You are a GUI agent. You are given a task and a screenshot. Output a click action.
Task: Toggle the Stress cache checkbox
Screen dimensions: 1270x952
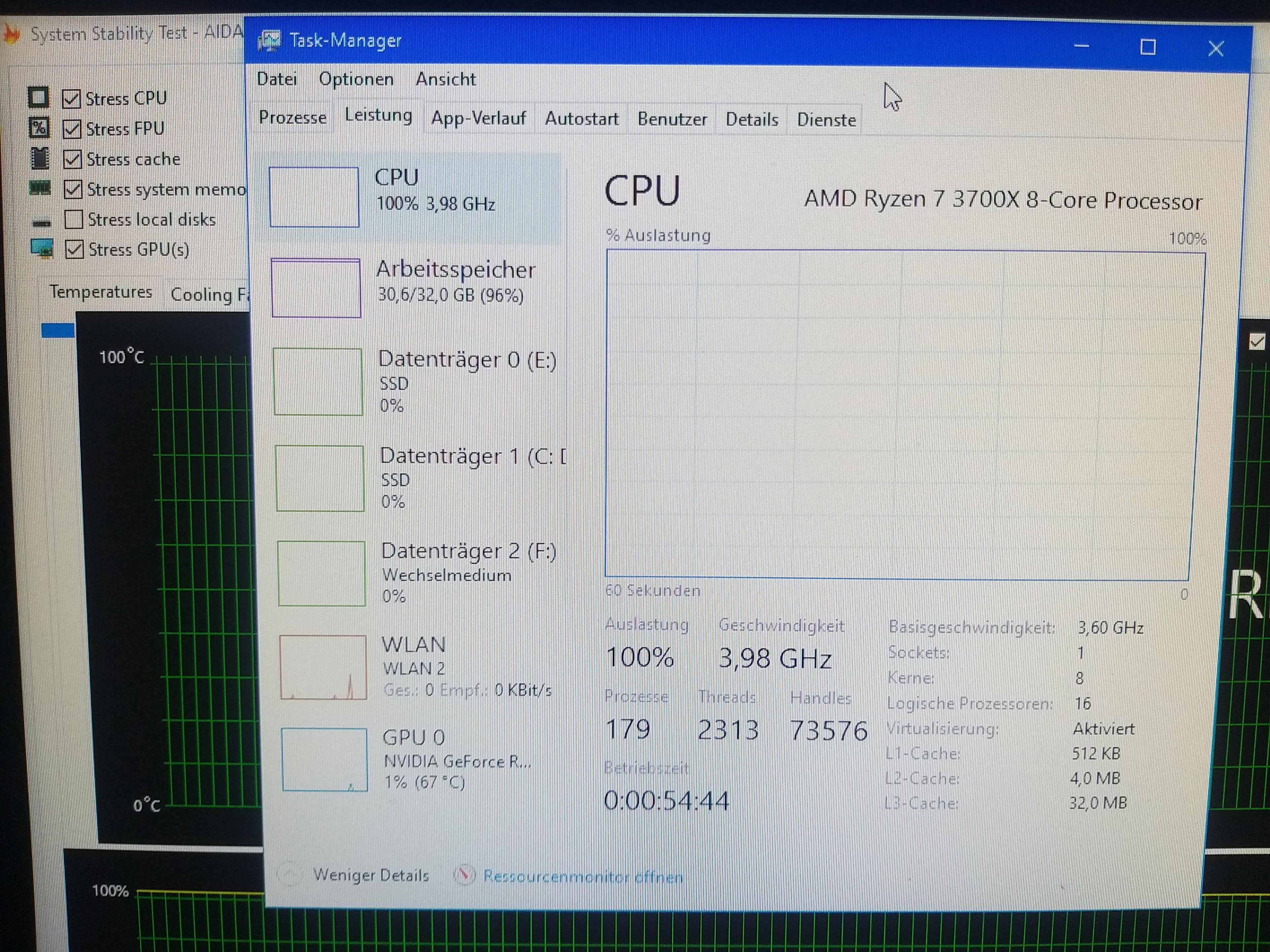[72, 159]
